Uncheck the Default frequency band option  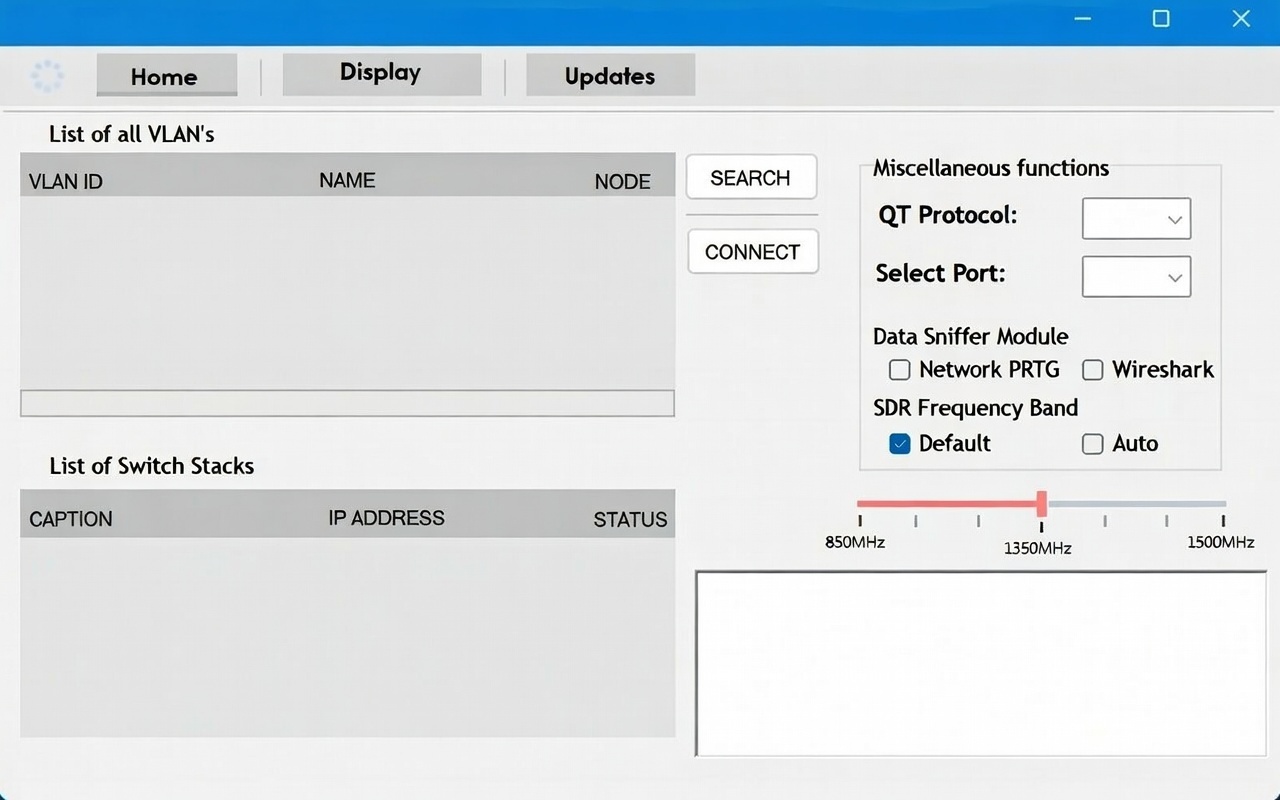click(x=900, y=444)
